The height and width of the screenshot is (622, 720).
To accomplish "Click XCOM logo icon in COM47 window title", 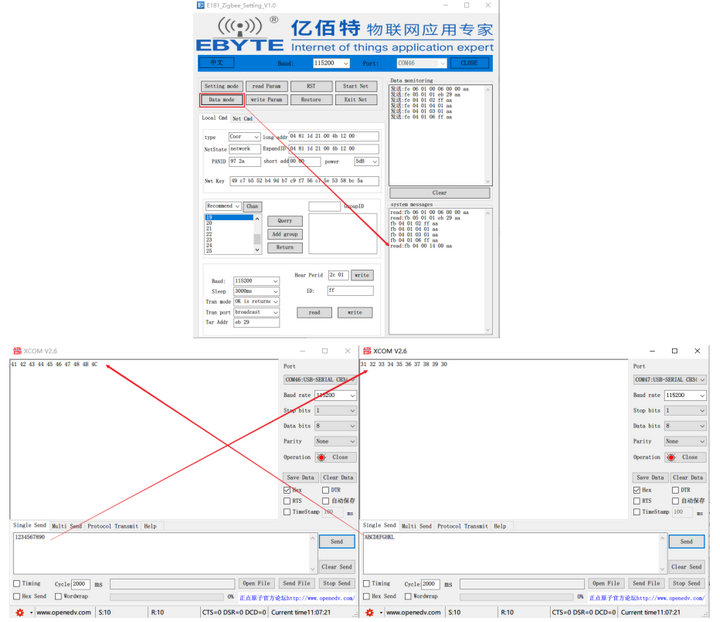I will 367,351.
